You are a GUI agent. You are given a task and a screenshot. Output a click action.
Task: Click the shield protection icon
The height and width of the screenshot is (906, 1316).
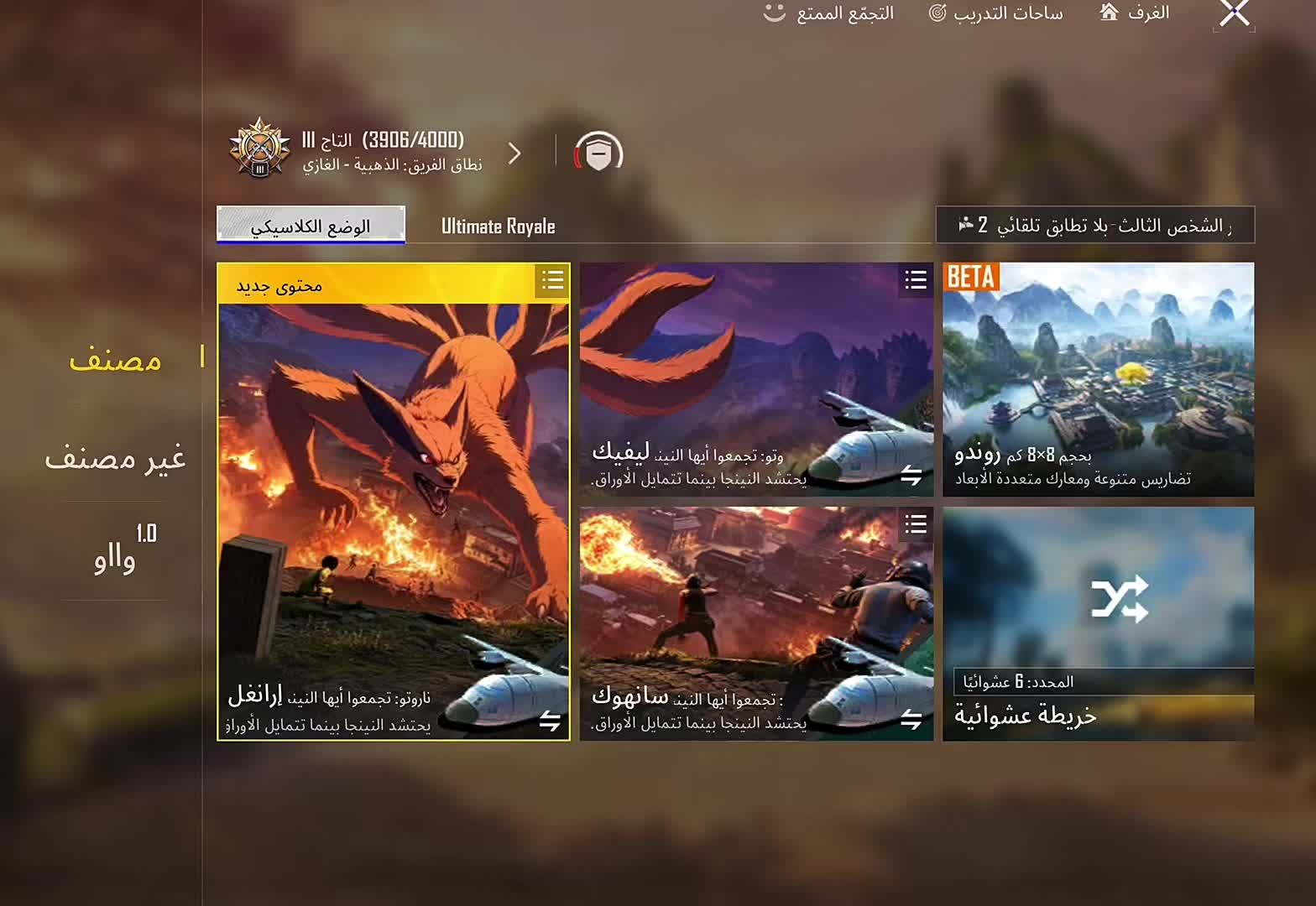pyautogui.click(x=598, y=153)
